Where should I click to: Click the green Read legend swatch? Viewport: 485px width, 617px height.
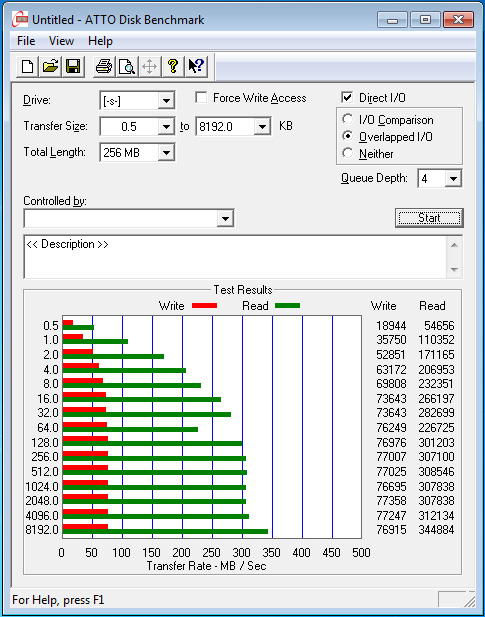[288, 306]
